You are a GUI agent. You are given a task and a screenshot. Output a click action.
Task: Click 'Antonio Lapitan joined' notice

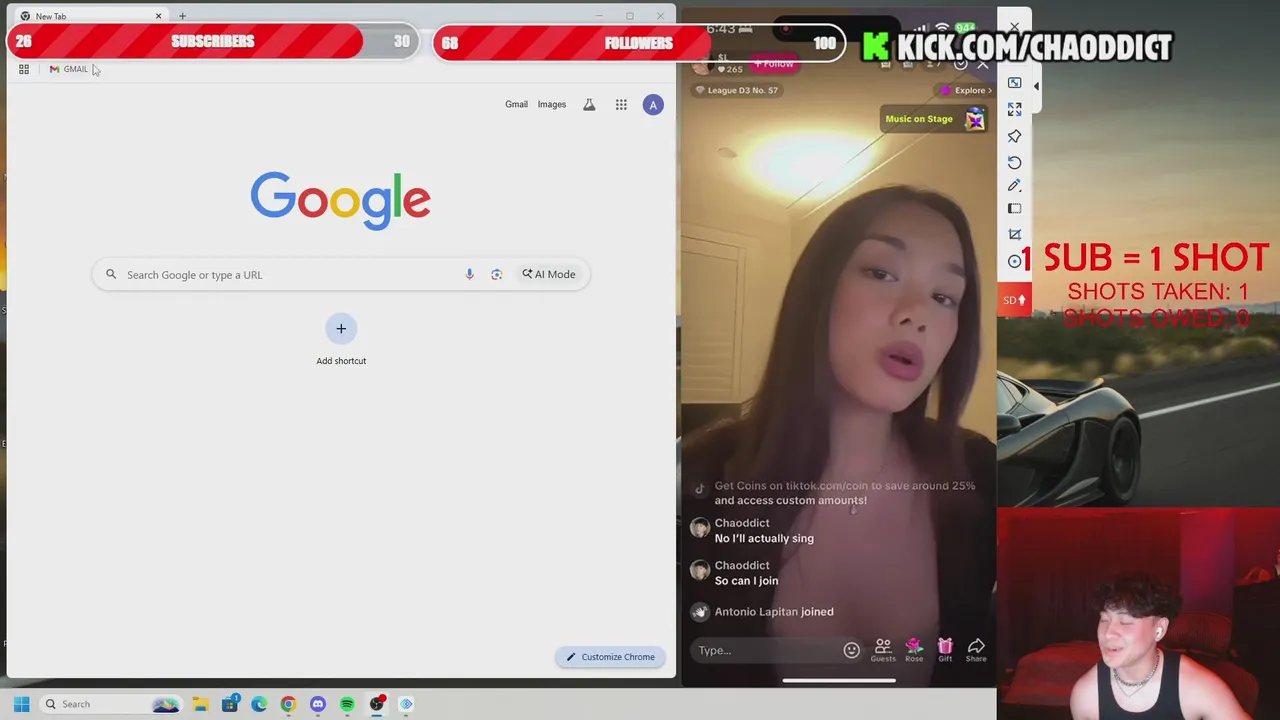774,612
